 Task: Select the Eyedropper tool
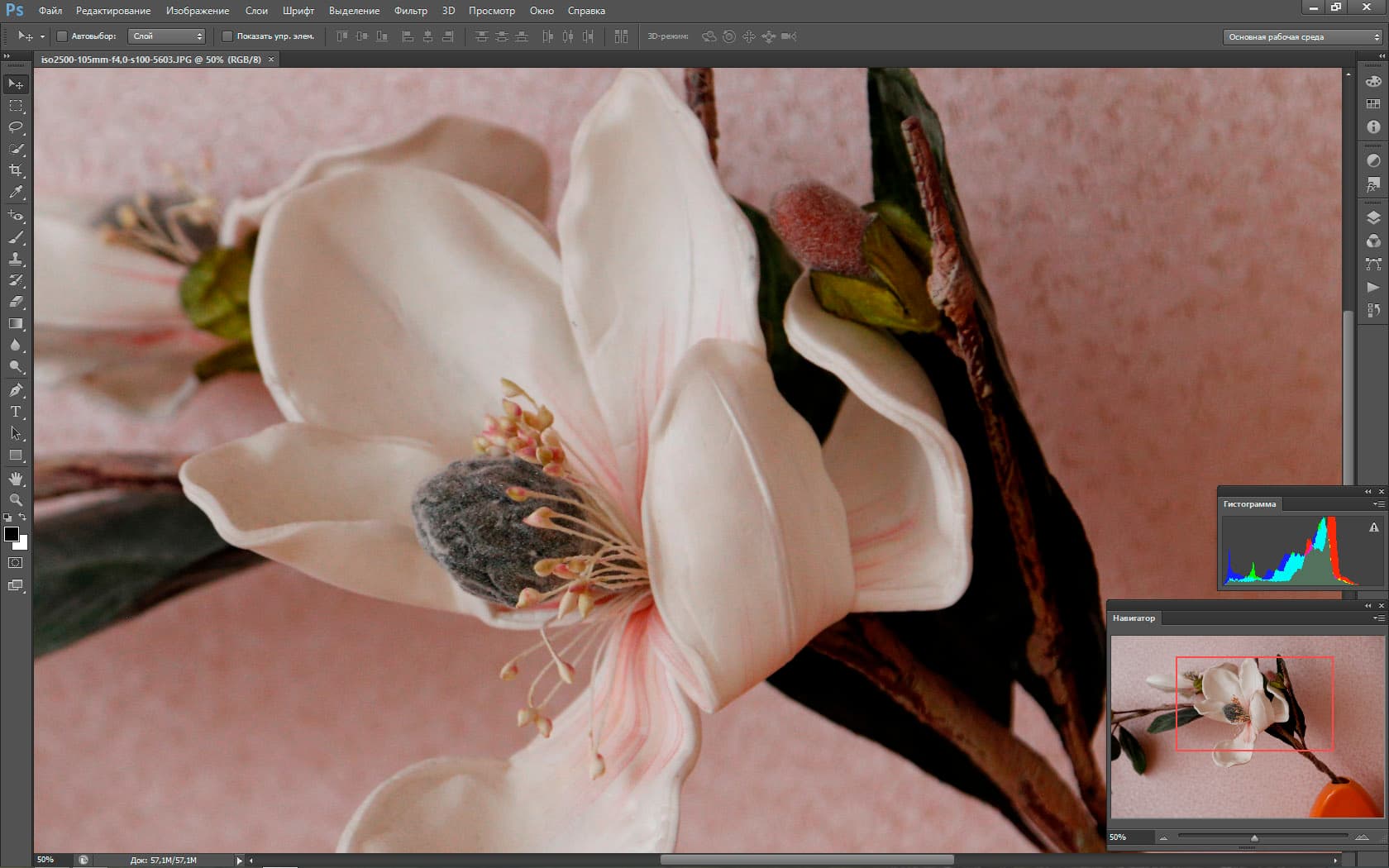tap(16, 192)
